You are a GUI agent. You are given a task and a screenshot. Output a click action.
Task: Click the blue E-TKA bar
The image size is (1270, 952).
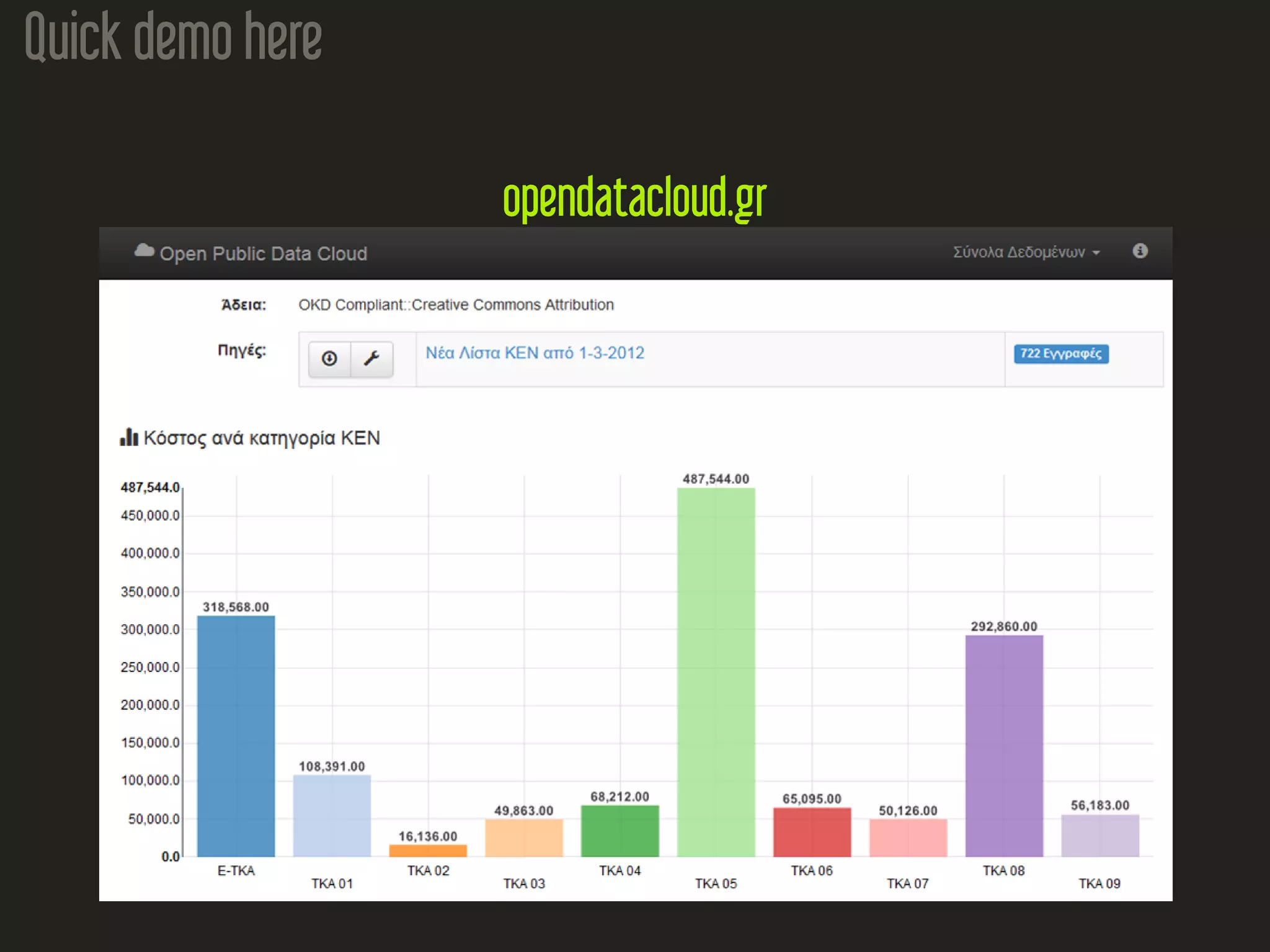[x=236, y=736]
